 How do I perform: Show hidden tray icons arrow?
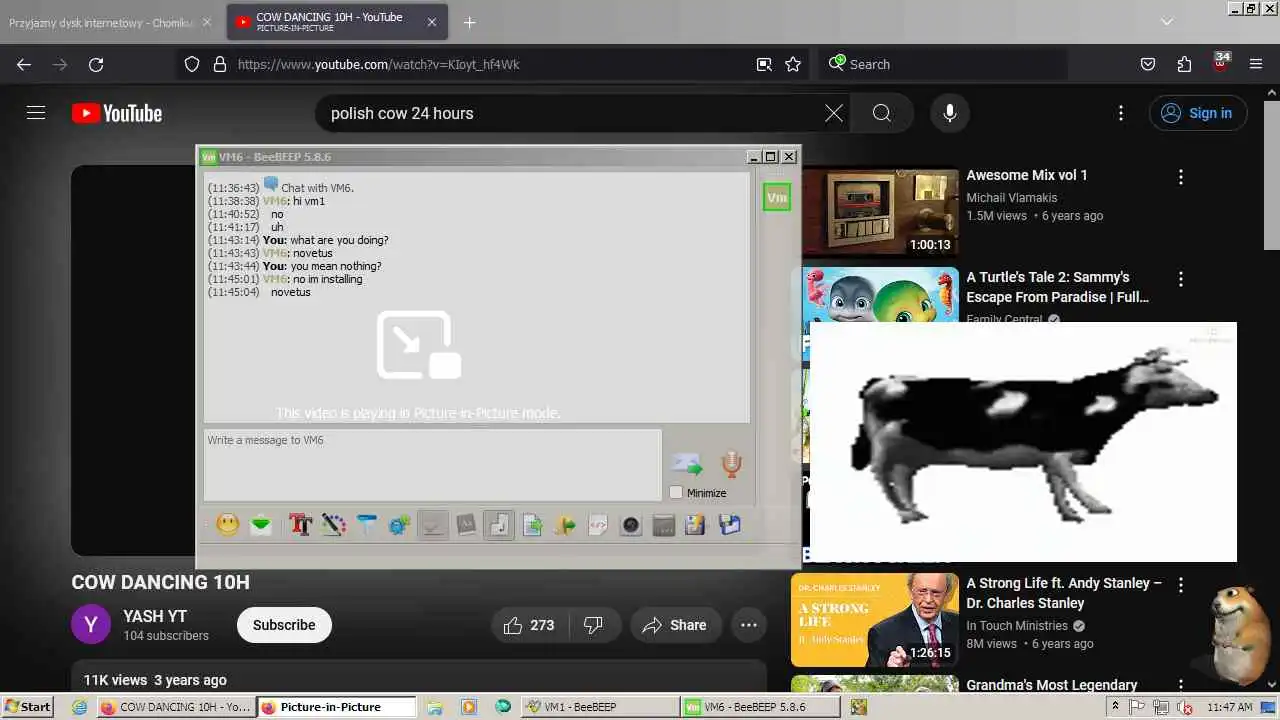[x=1115, y=706]
